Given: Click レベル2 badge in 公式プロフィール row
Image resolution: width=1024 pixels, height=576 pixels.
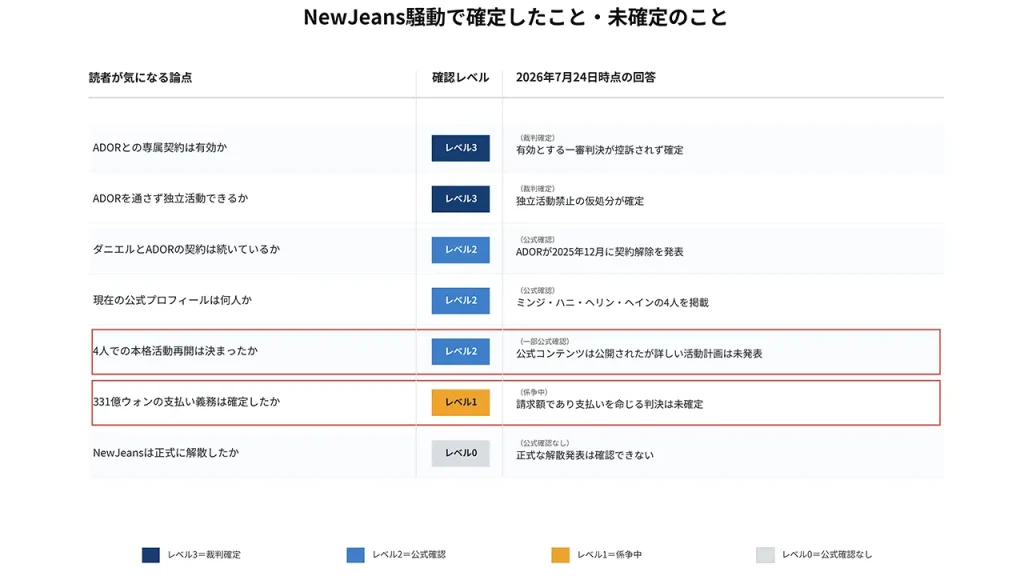Looking at the screenshot, I should [x=460, y=300].
